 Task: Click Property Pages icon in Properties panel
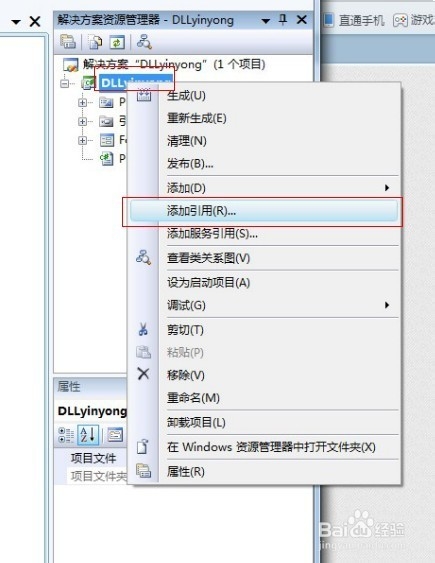(115, 435)
